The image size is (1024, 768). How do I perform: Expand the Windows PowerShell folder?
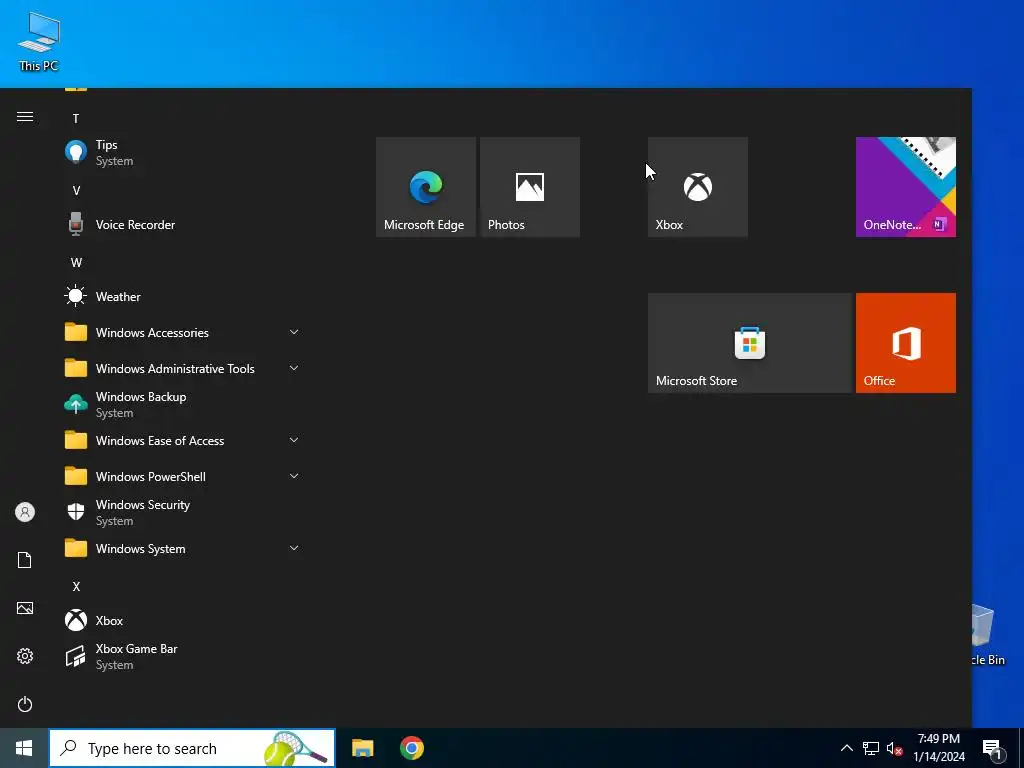click(183, 477)
